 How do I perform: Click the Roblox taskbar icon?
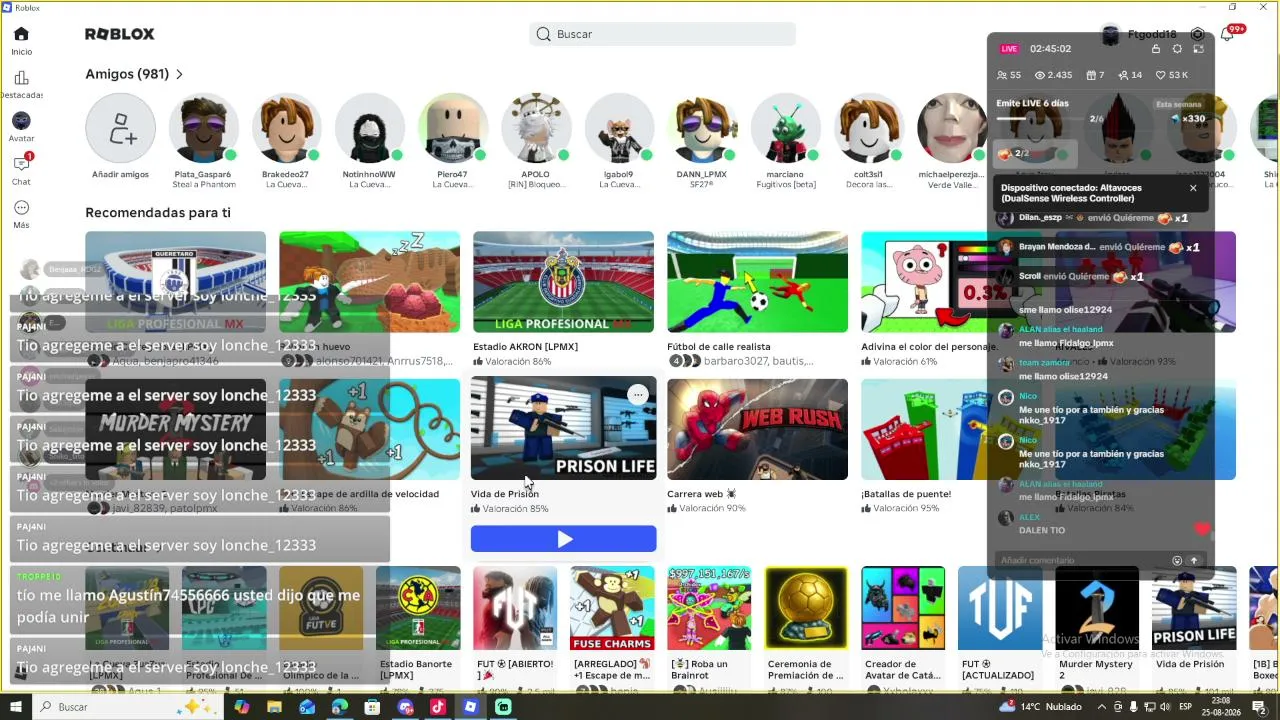(471, 707)
